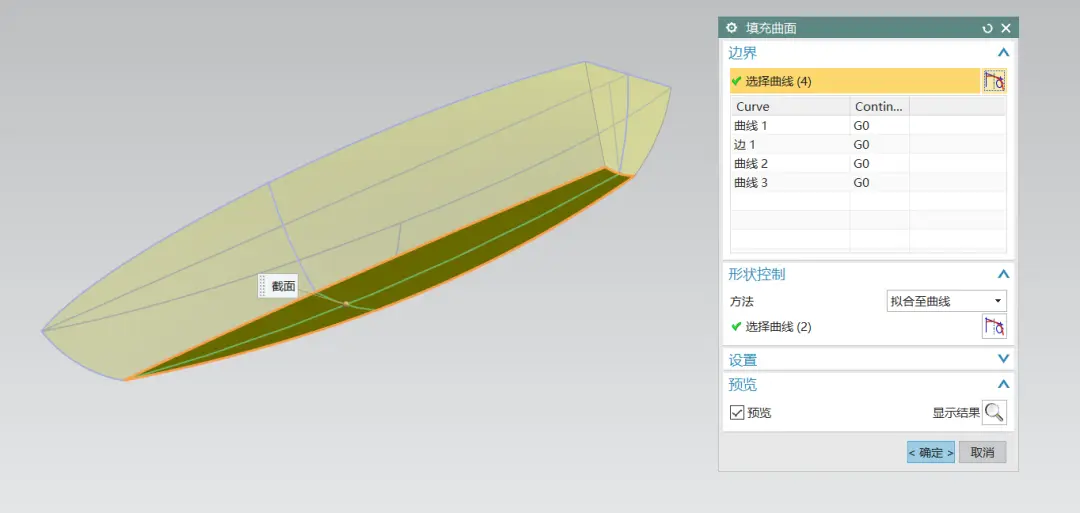Click G0 continuity for 曲线 2

click(x=862, y=164)
